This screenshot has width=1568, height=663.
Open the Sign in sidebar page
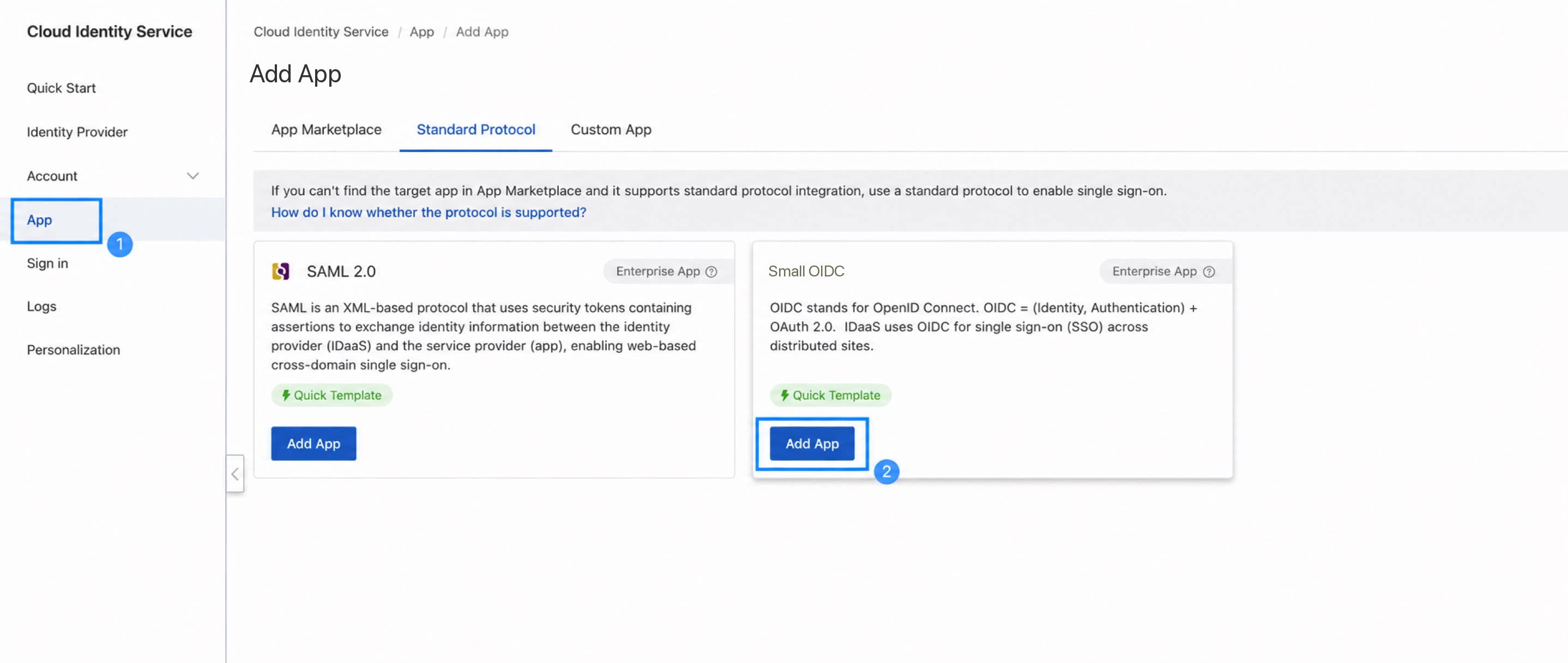click(47, 263)
